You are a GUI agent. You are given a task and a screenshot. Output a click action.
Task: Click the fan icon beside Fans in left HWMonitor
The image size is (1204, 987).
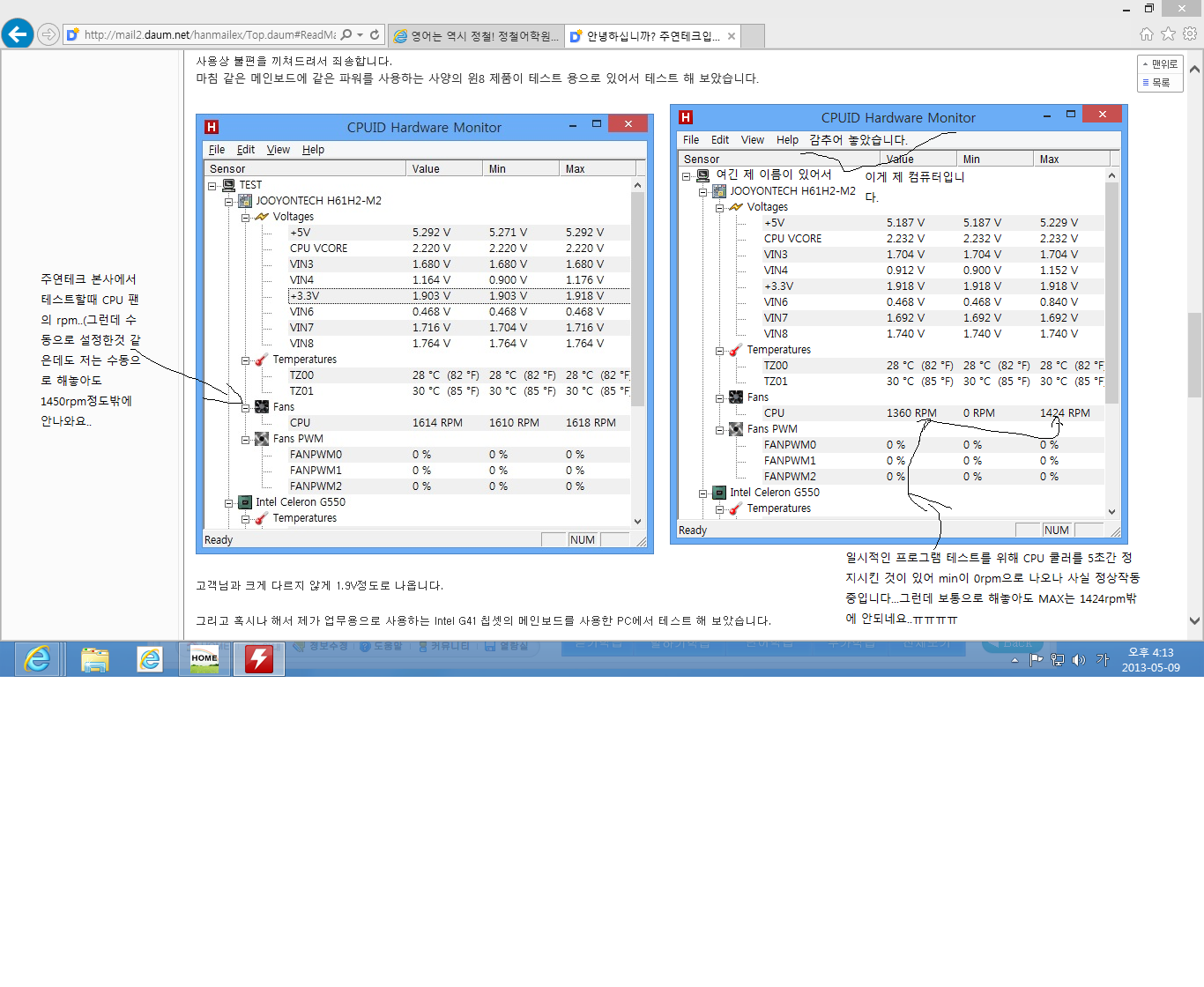262,407
